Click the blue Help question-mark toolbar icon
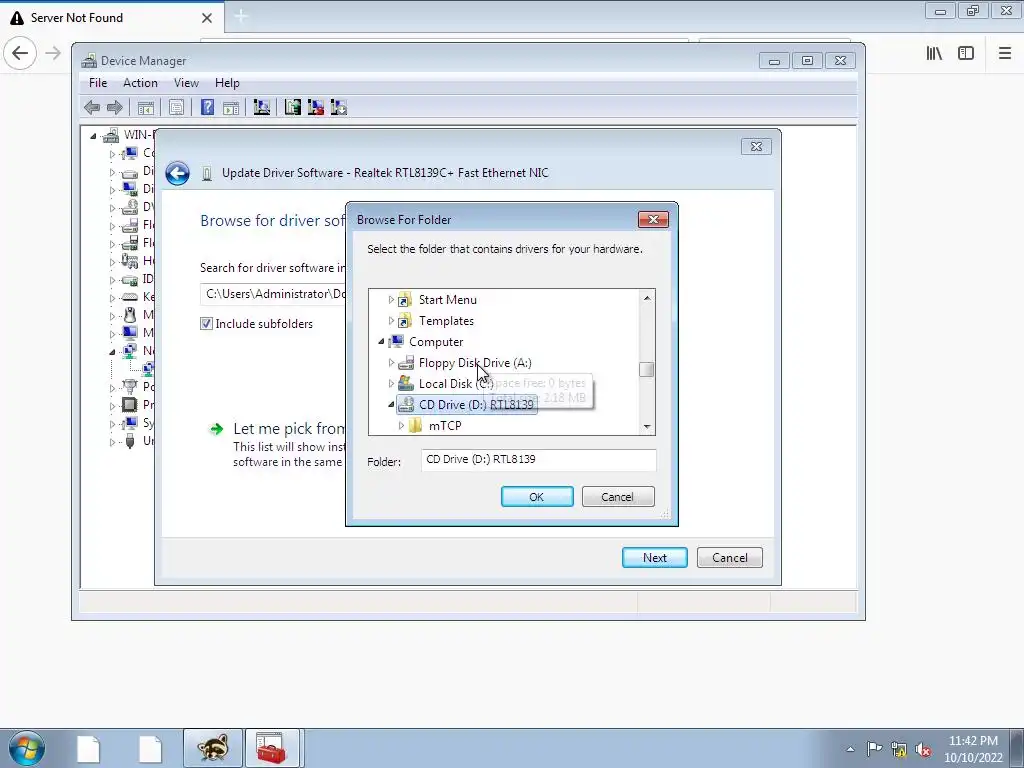Image resolution: width=1024 pixels, height=768 pixels. pyautogui.click(x=207, y=107)
